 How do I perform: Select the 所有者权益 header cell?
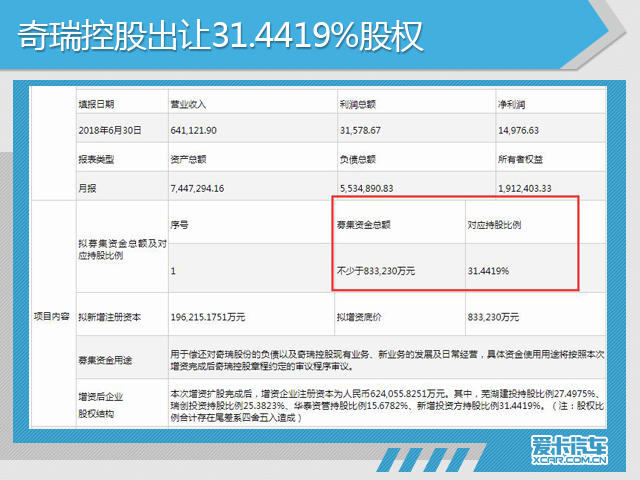(x=520, y=159)
